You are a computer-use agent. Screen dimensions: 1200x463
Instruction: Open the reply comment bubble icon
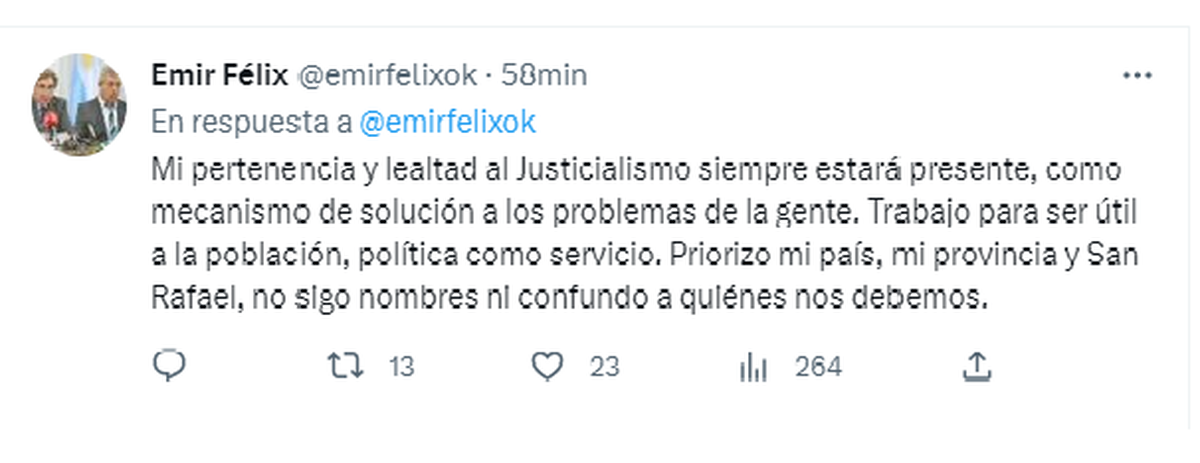point(166,367)
